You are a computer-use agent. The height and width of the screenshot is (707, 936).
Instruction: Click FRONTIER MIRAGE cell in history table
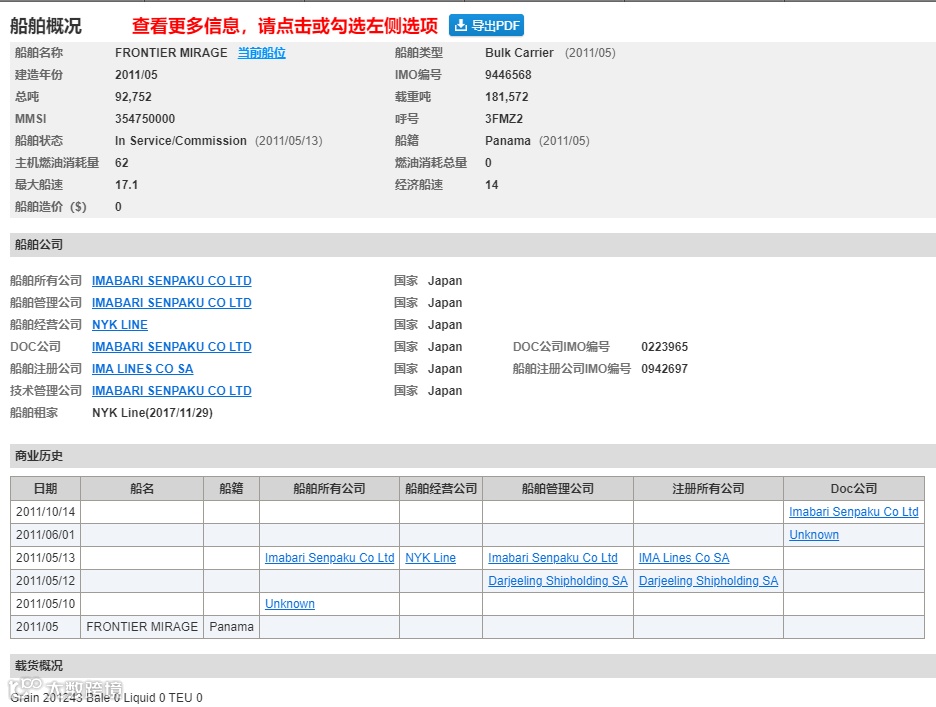[142, 627]
